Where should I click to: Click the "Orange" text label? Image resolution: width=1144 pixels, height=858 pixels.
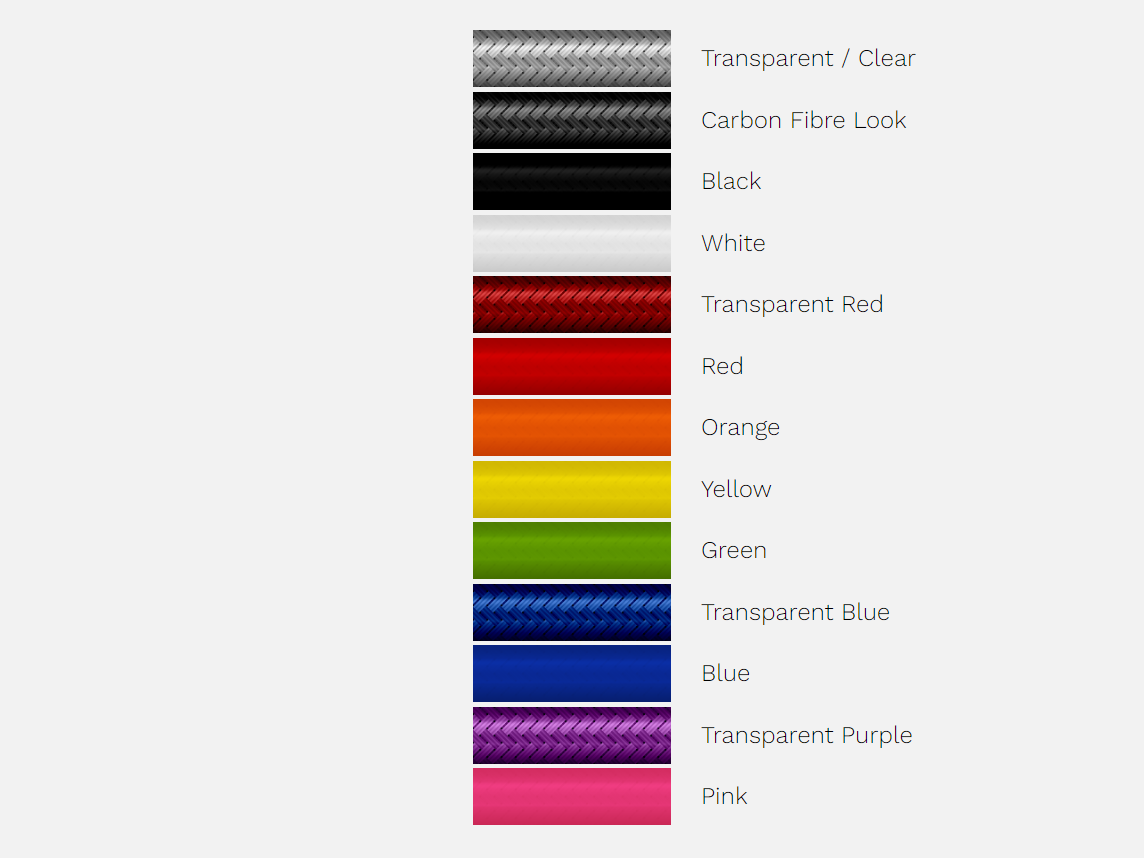click(x=740, y=427)
